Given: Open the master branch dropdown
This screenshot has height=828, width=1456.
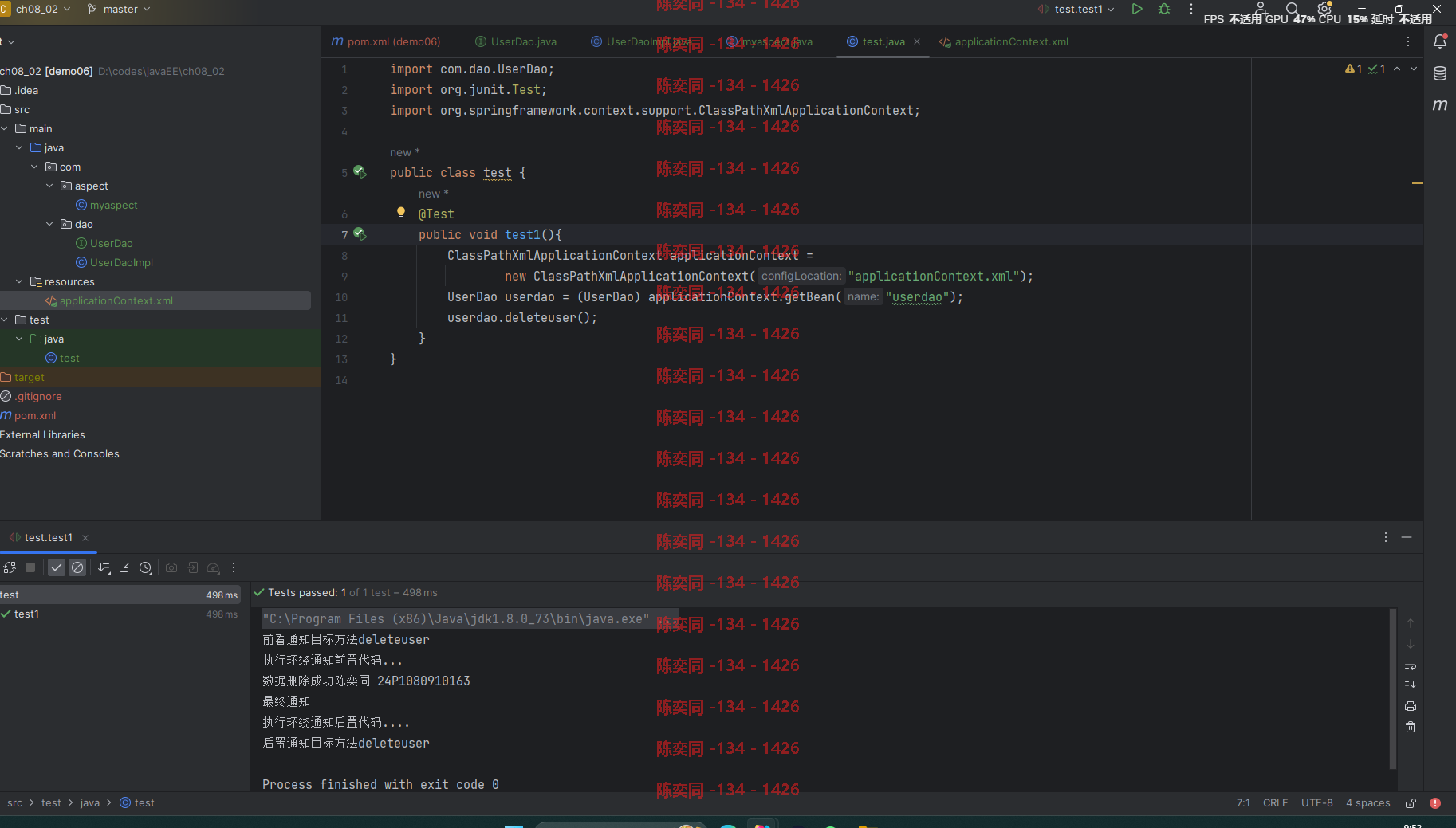Looking at the screenshot, I should pyautogui.click(x=119, y=9).
